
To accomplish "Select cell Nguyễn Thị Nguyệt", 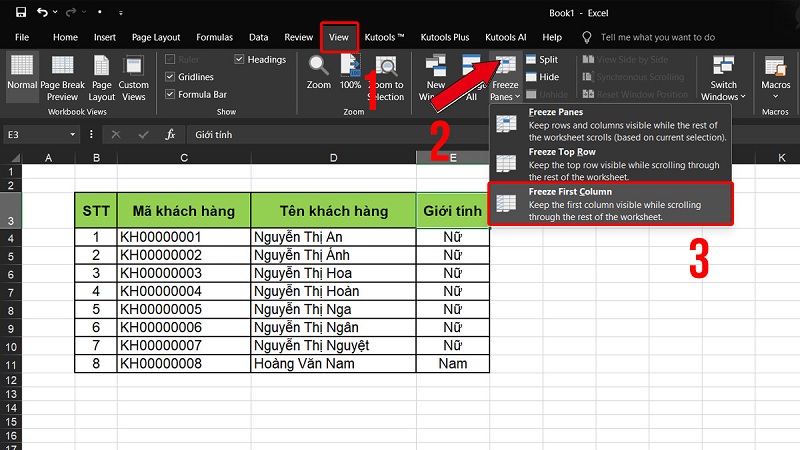I will (333, 346).
